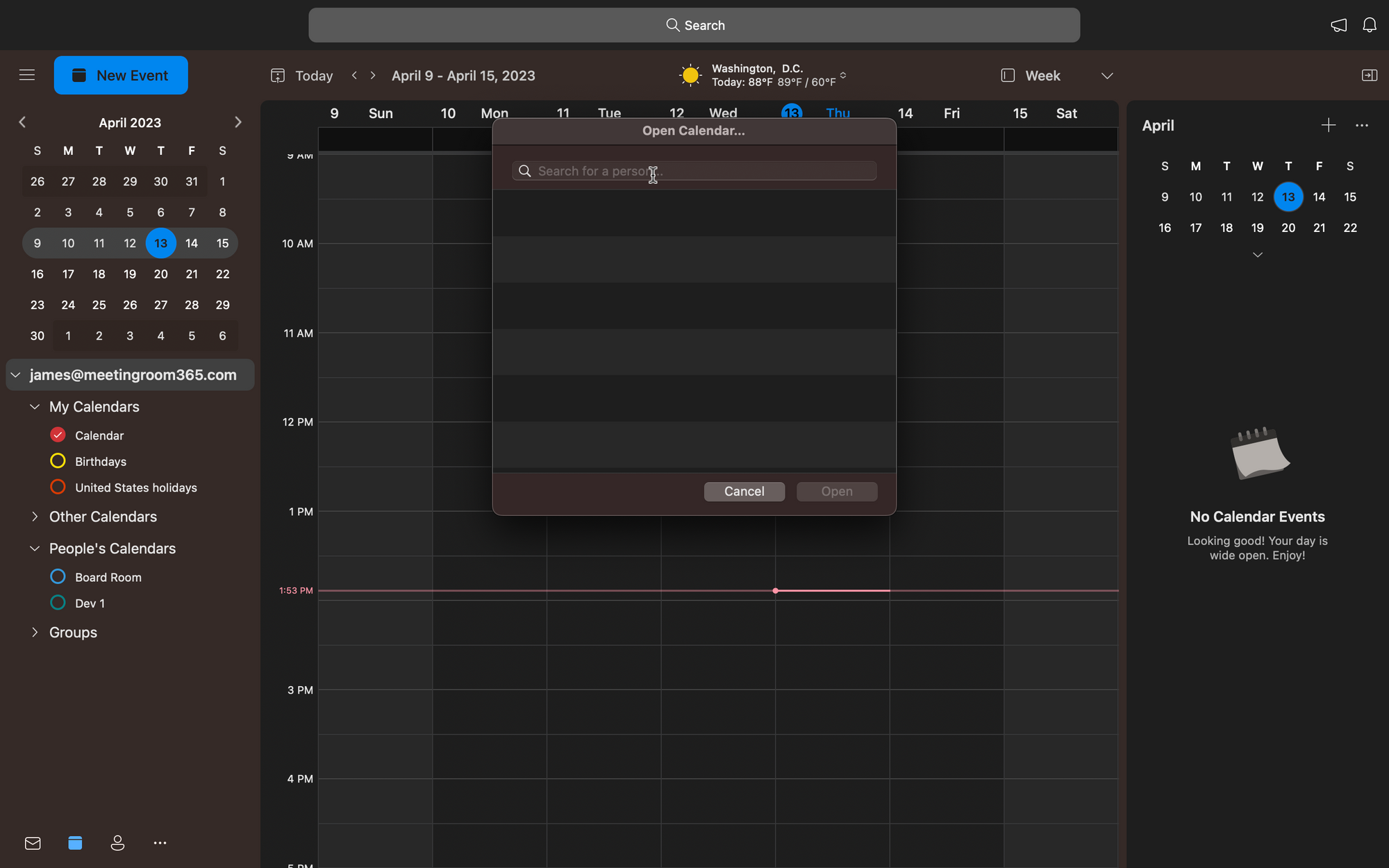The height and width of the screenshot is (868, 1389).
Task: Select April 25 in left mini calendar
Action: pos(99,305)
